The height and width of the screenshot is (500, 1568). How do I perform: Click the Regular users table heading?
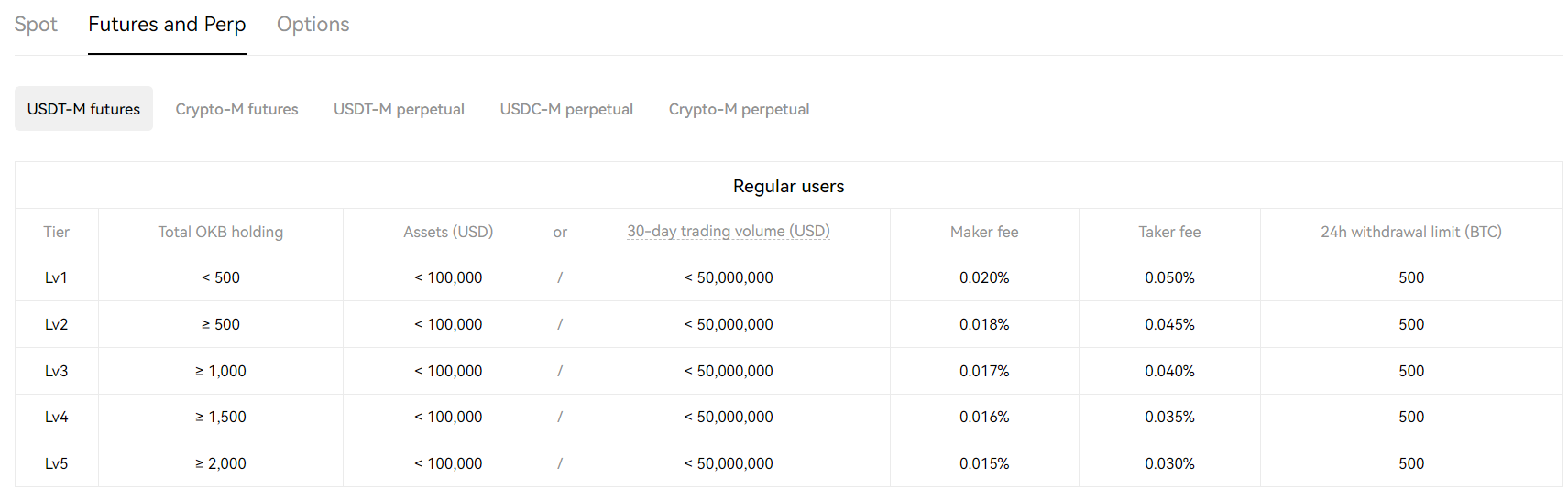[x=788, y=186]
